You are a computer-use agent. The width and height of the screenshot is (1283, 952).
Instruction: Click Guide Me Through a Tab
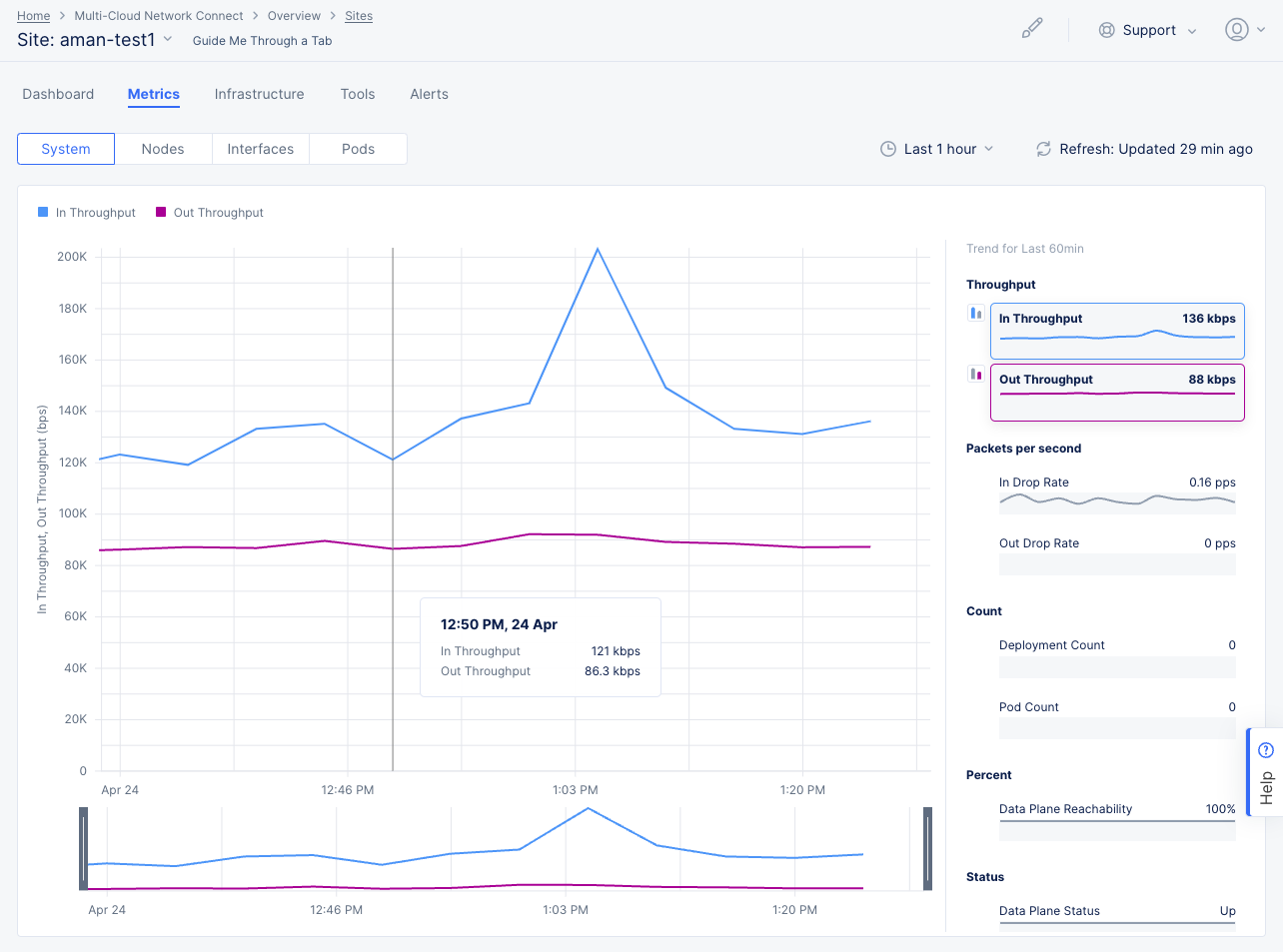pos(261,40)
